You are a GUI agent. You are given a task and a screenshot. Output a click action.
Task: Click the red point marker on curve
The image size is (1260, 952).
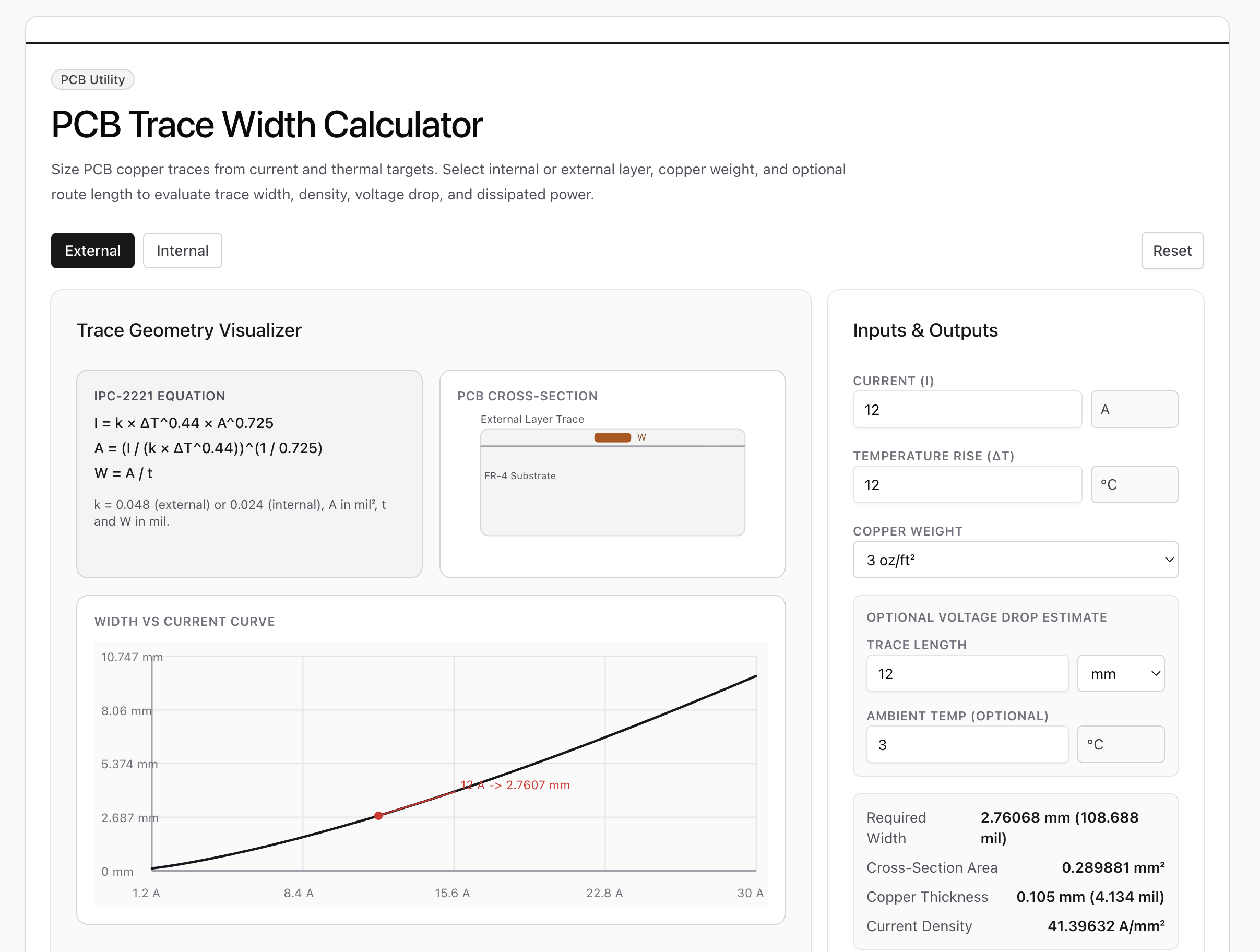tap(378, 816)
